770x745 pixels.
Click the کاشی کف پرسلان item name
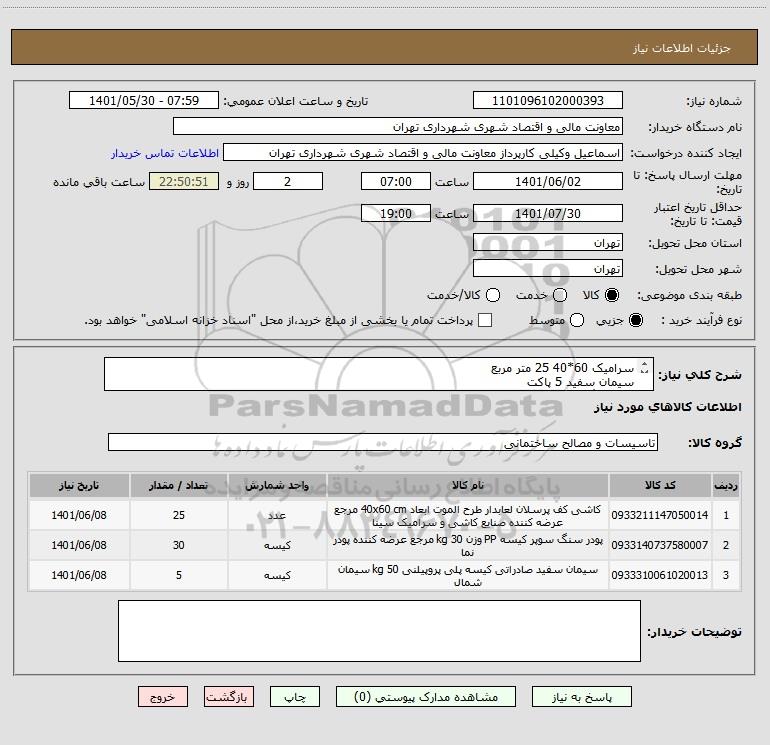468,516
